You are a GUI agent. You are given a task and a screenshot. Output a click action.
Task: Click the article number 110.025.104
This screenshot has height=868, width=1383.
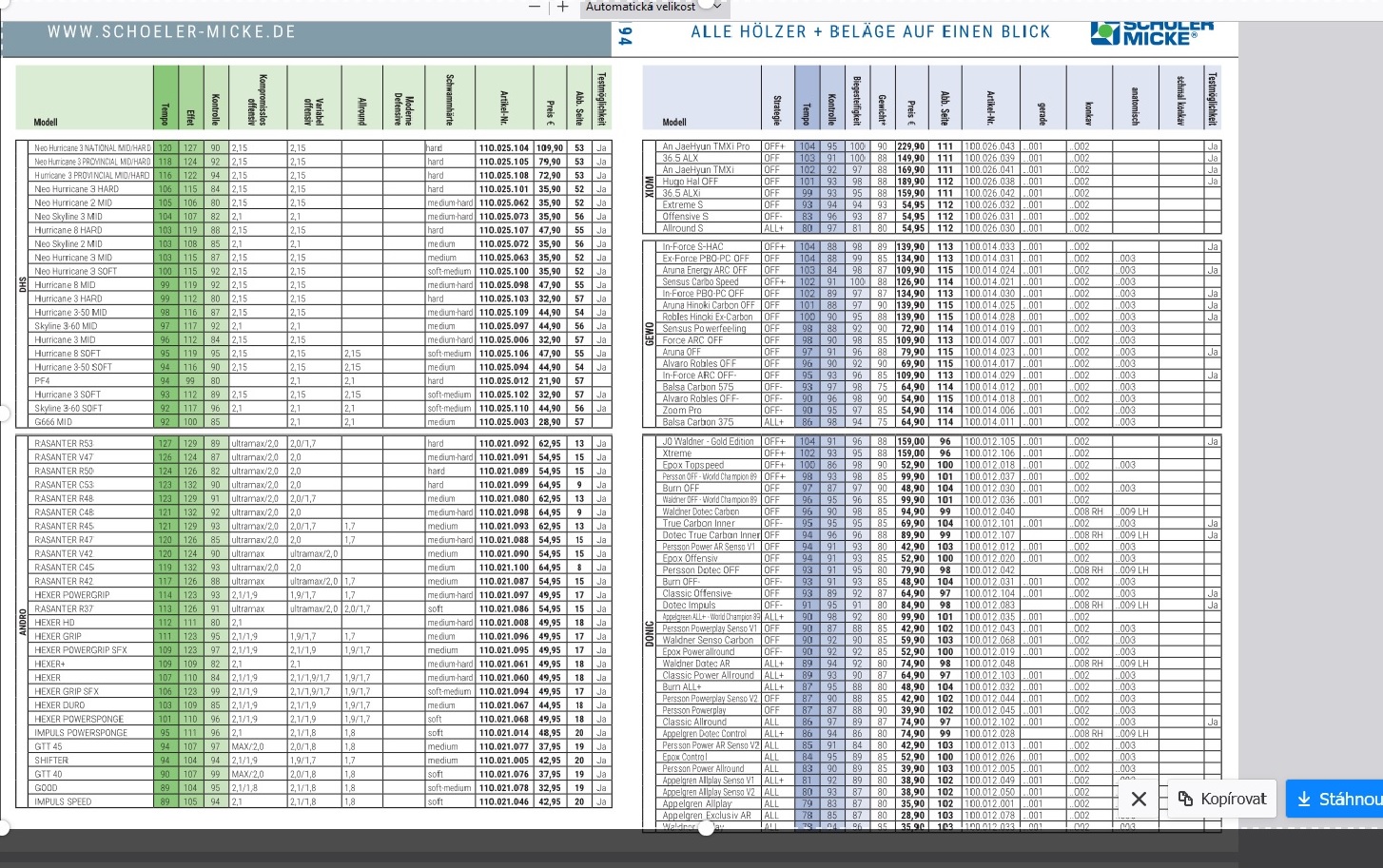point(504,148)
